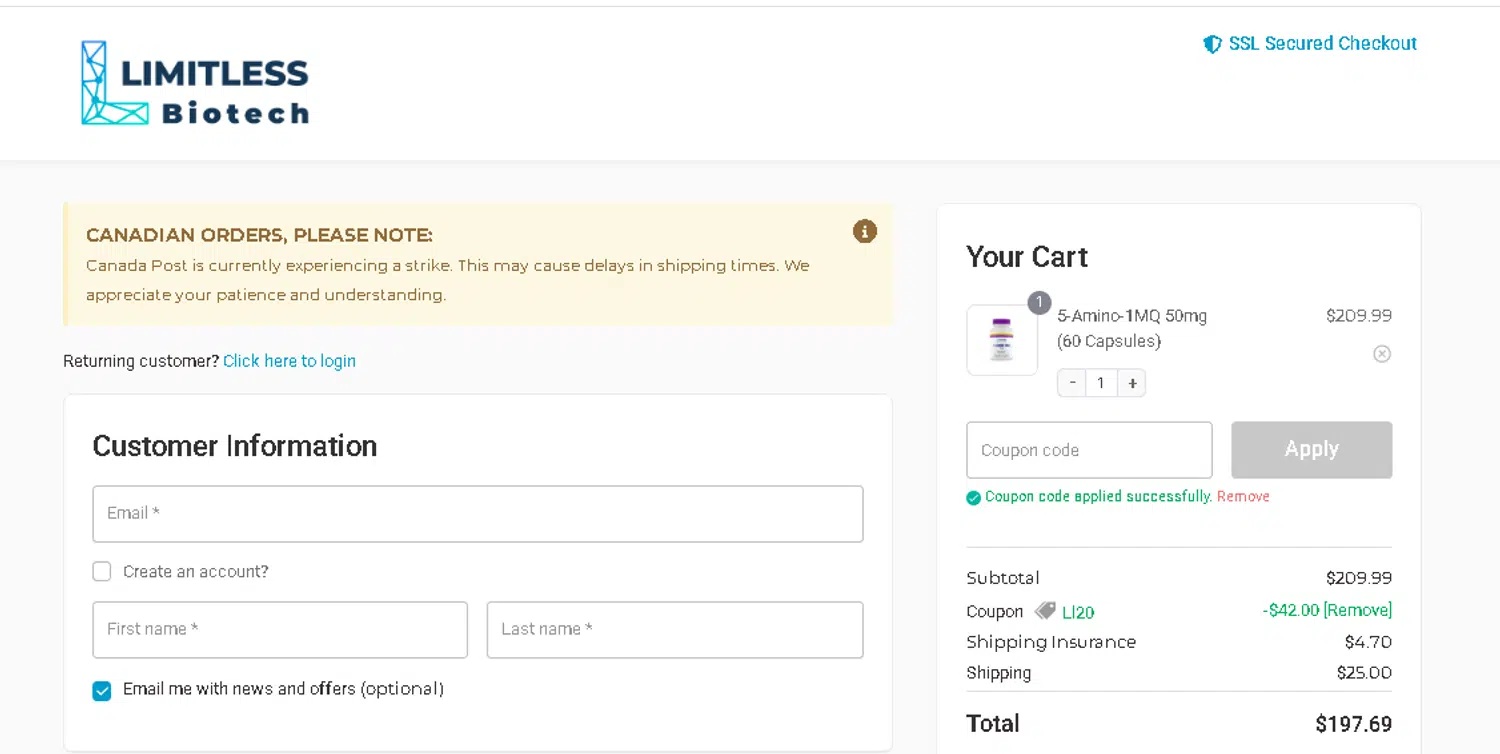Select the First name input field

click(x=280, y=630)
